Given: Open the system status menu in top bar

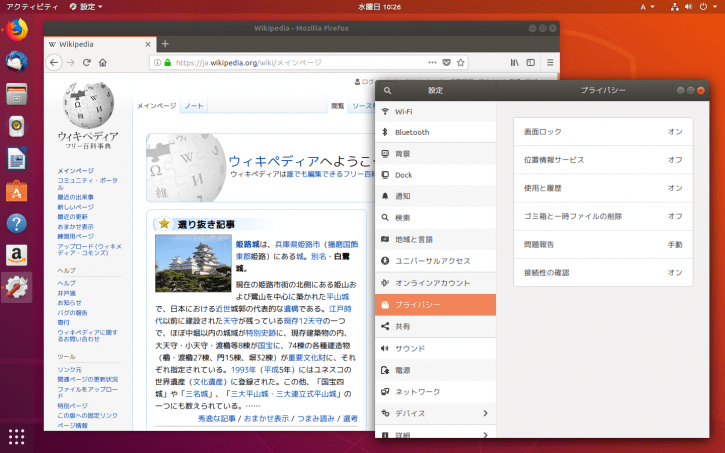Looking at the screenshot, I should 689,6.
